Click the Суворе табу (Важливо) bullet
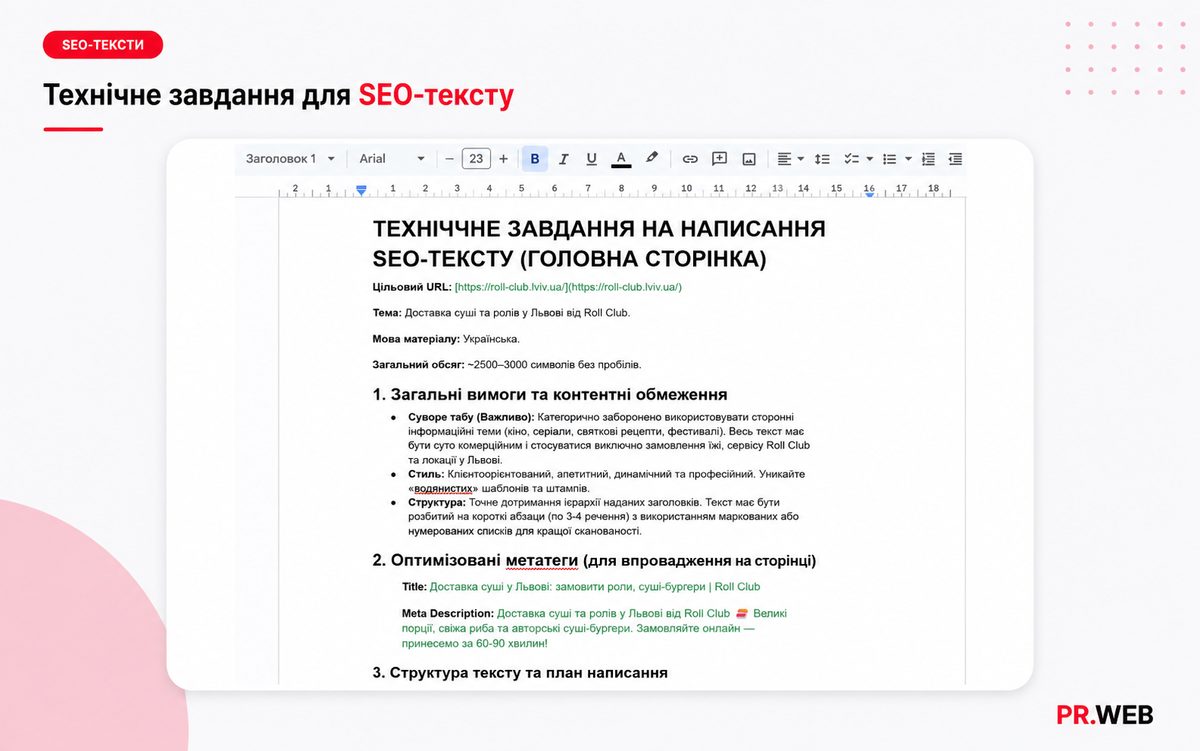This screenshot has width=1200, height=751. (x=609, y=438)
